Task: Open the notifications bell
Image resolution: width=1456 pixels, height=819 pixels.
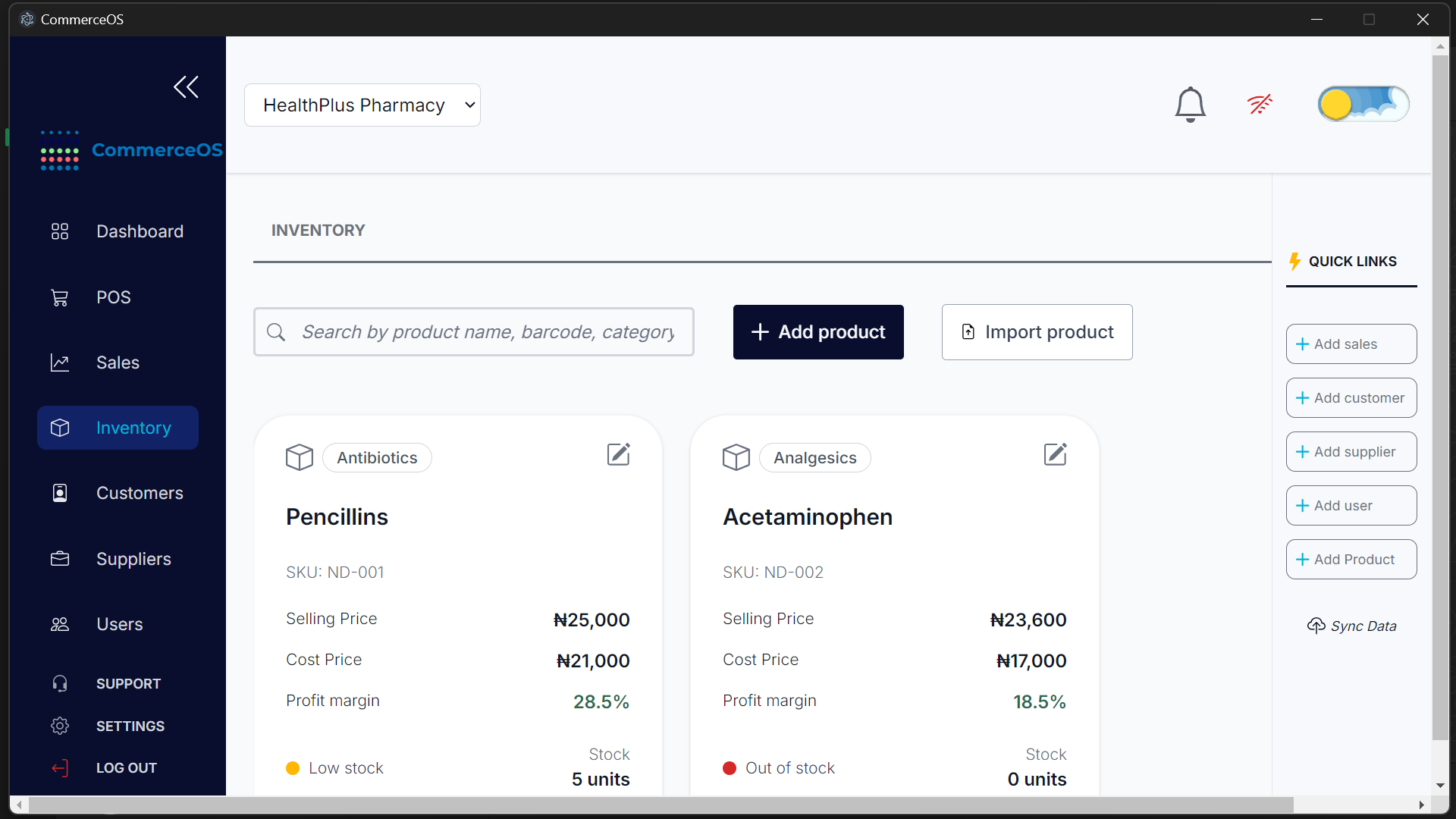Action: click(1190, 105)
